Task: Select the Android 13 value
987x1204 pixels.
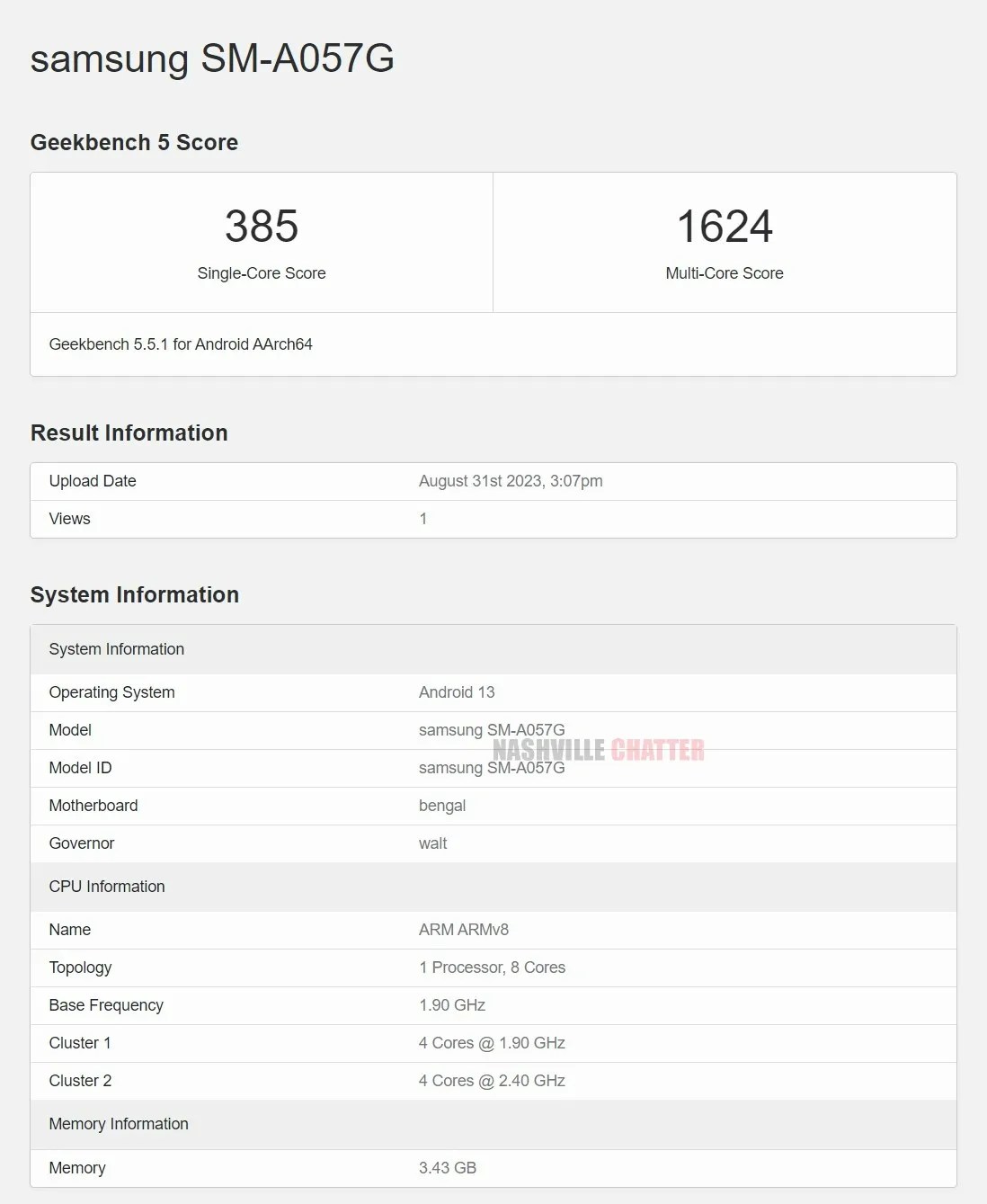Action: (x=457, y=692)
